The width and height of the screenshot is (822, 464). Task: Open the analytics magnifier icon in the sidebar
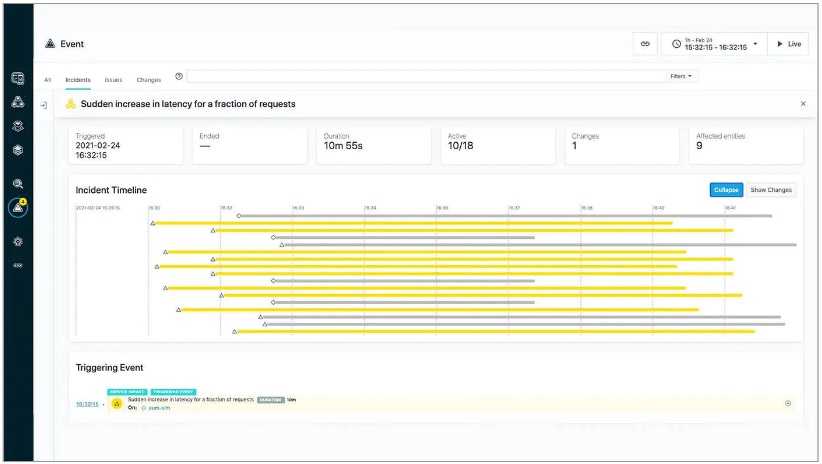(18, 184)
